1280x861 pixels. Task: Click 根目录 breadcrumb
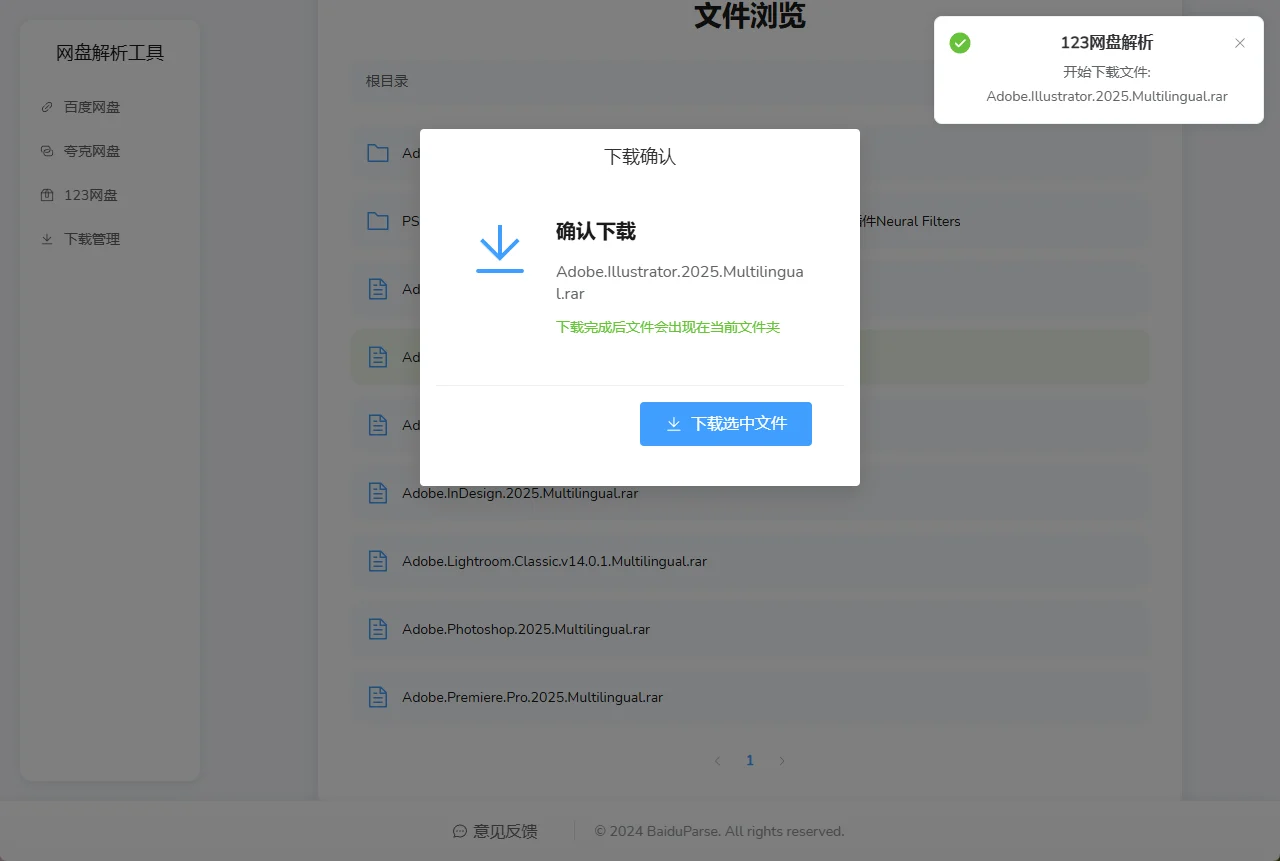click(387, 81)
